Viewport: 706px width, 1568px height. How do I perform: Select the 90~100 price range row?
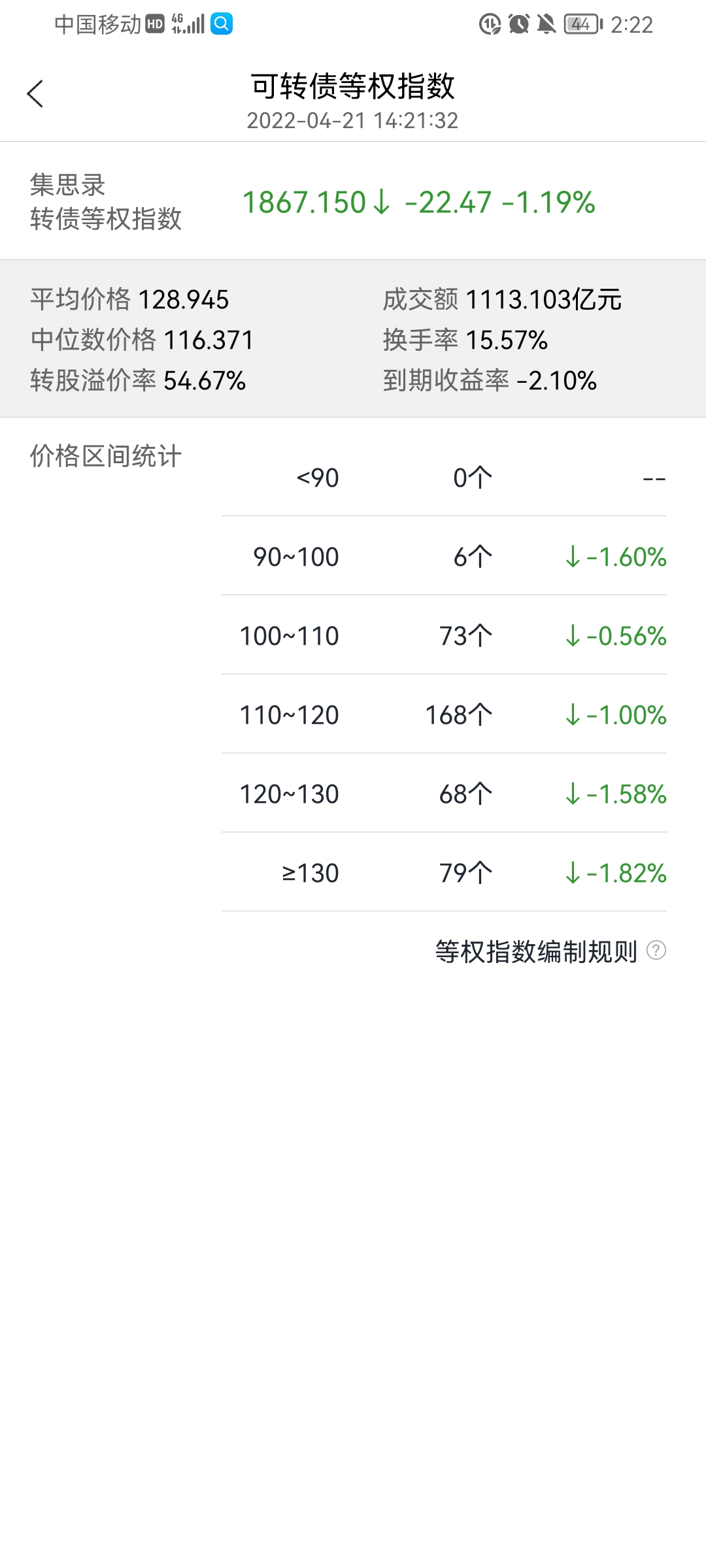coord(444,557)
